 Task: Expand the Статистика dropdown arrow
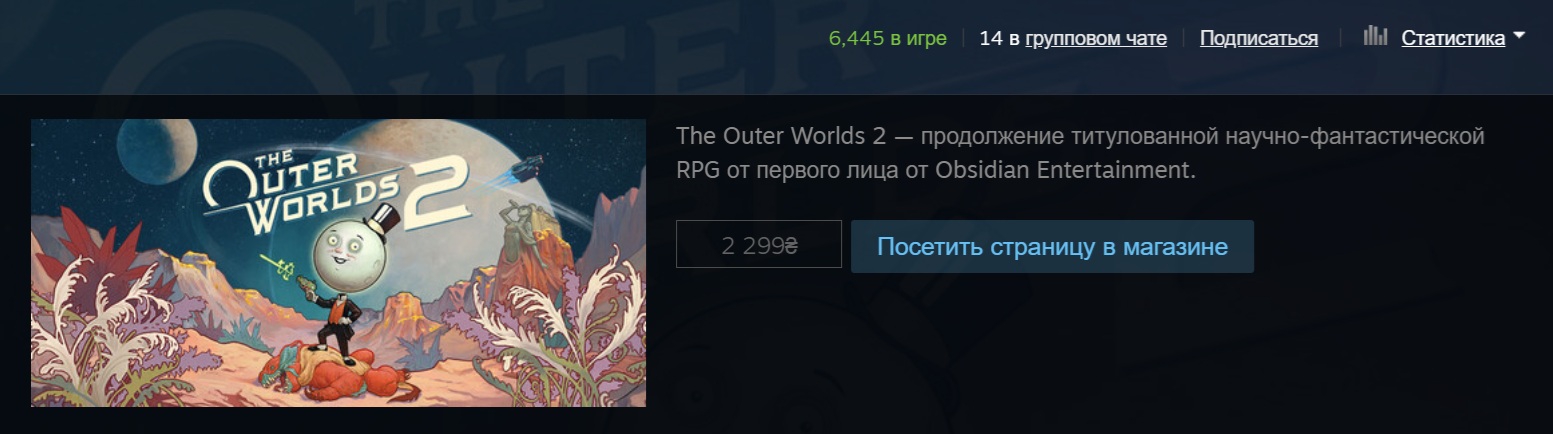tap(1519, 36)
